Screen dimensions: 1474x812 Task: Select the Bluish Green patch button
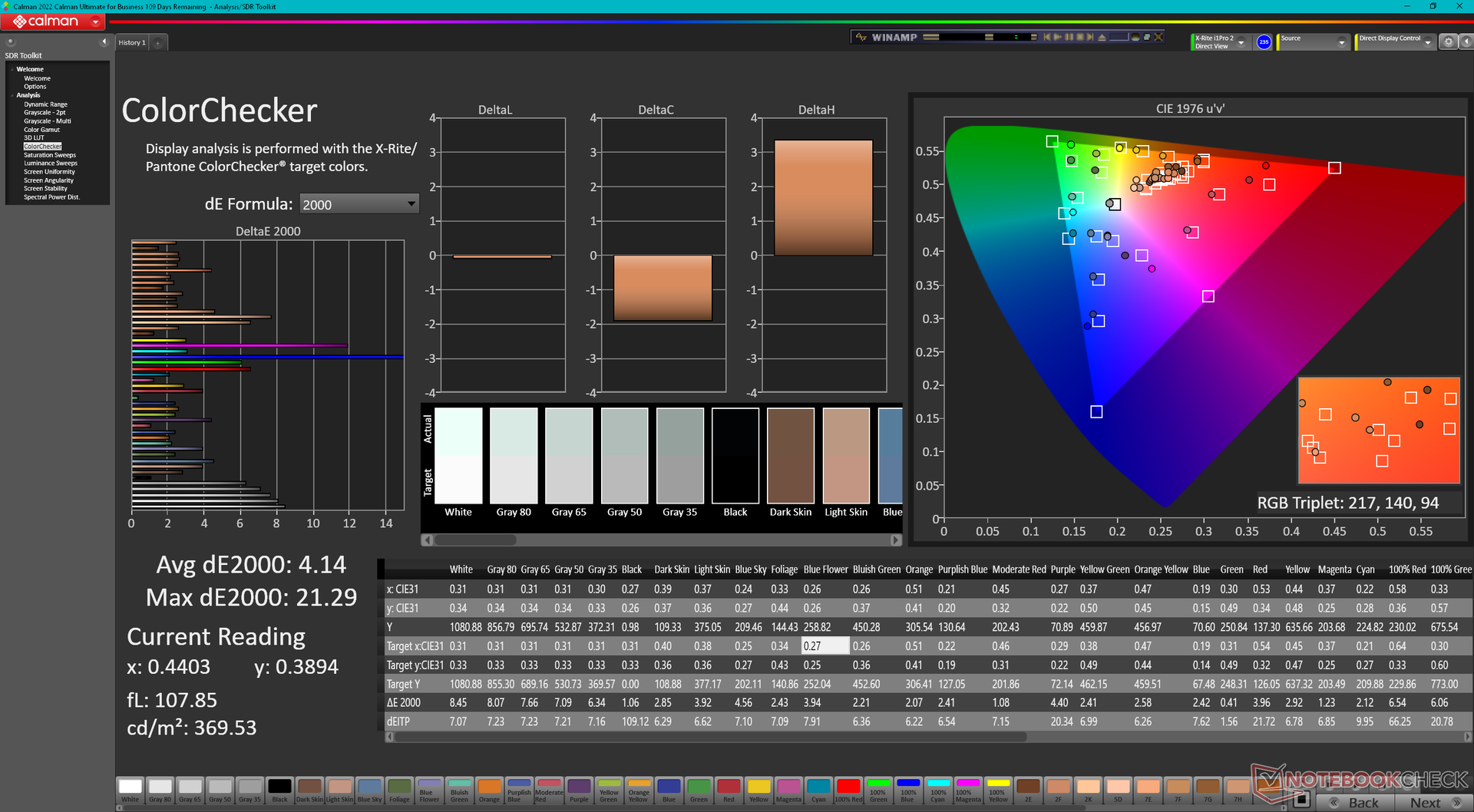point(459,791)
